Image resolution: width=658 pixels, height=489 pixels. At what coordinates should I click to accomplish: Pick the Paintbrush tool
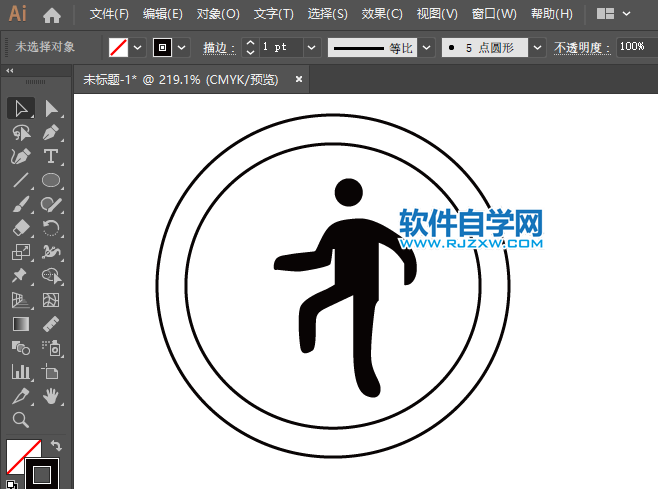click(x=21, y=204)
